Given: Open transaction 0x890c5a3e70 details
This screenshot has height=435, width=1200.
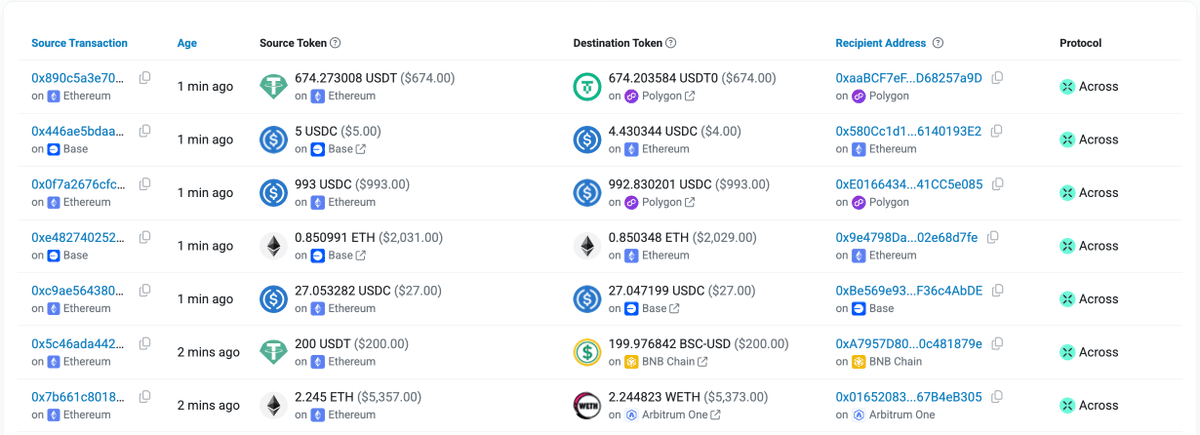Looking at the screenshot, I should (78, 78).
